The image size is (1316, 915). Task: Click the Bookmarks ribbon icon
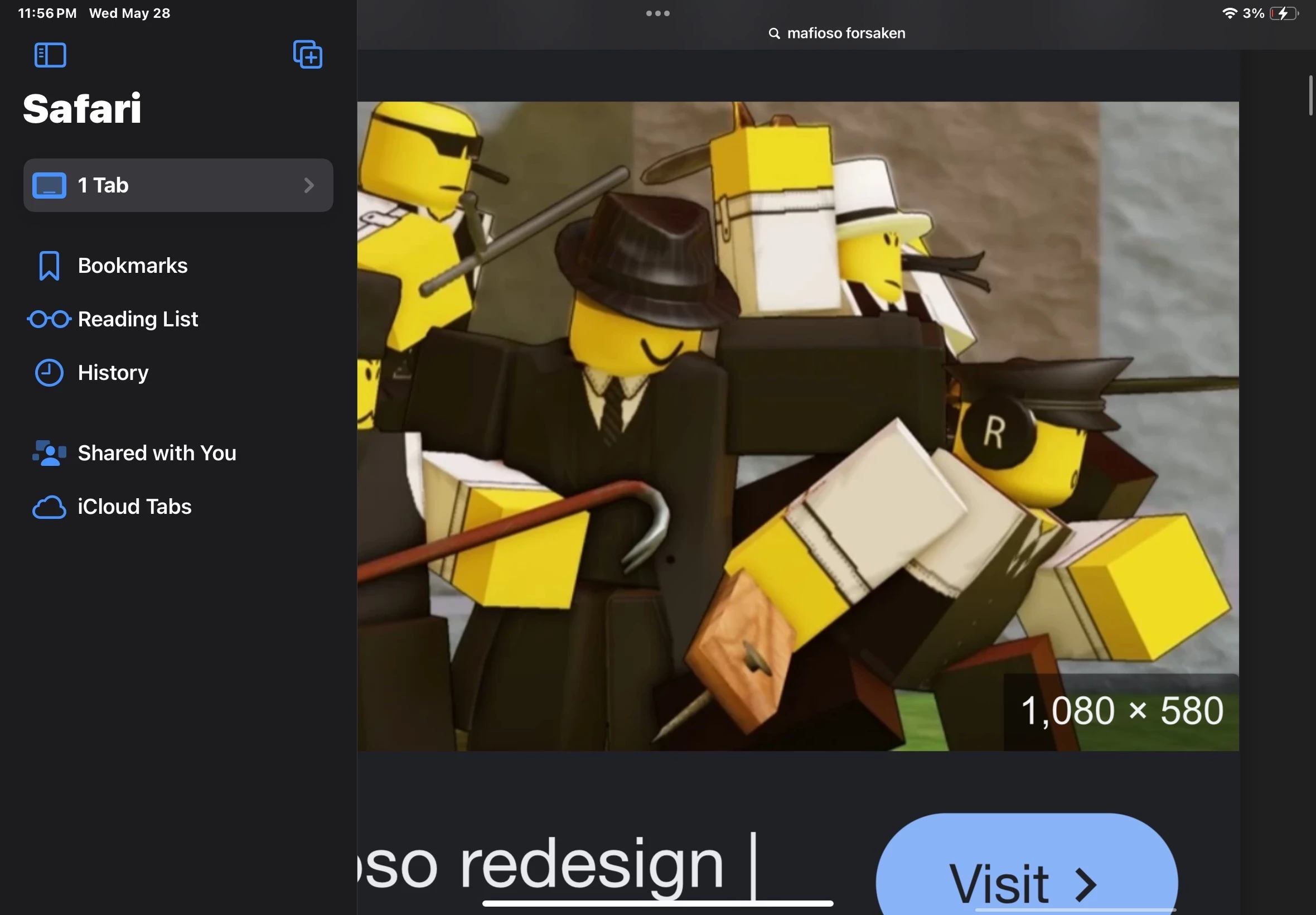pos(49,266)
